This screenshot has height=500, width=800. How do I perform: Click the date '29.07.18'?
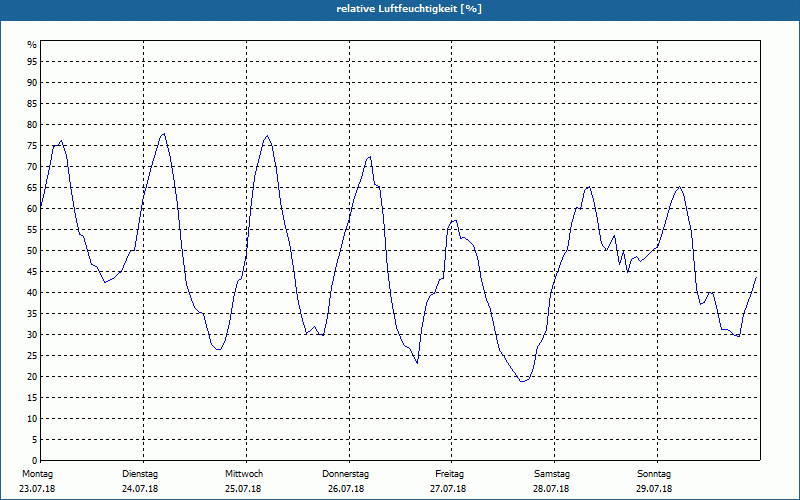[654, 489]
